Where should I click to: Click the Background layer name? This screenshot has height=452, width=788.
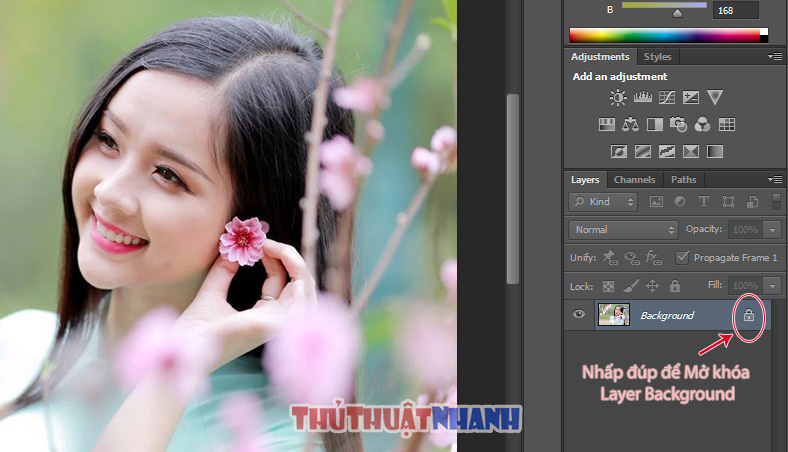click(x=667, y=315)
